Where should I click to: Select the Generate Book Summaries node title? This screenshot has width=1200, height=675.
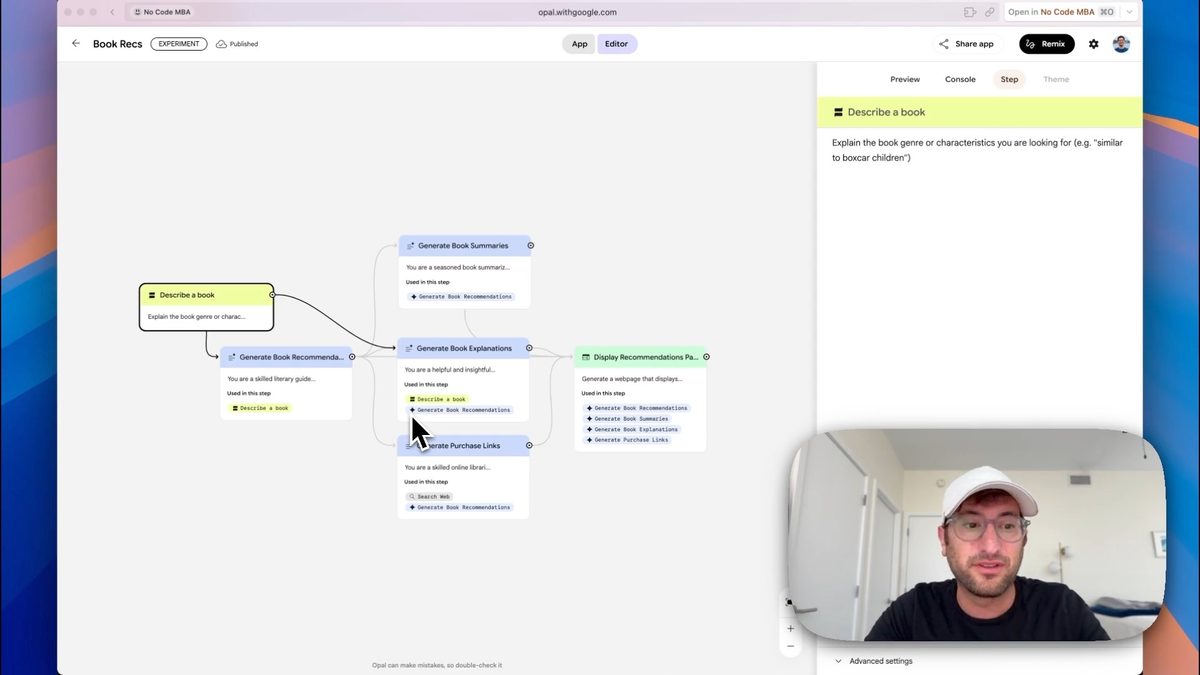[463, 245]
